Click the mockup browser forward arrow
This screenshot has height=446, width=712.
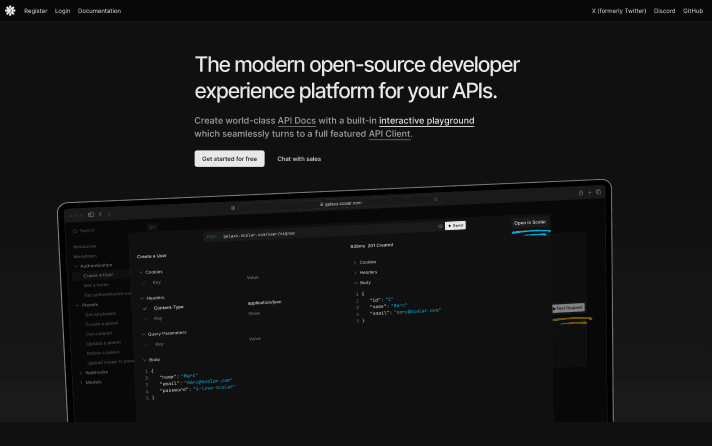point(109,214)
